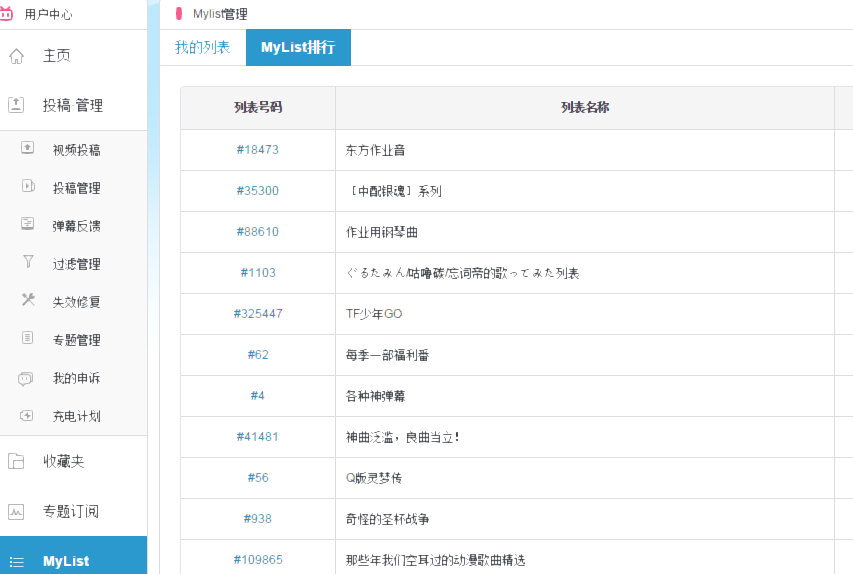Open the 投稿管理 submenu item
Screen dimensions: 853x574
(x=76, y=188)
